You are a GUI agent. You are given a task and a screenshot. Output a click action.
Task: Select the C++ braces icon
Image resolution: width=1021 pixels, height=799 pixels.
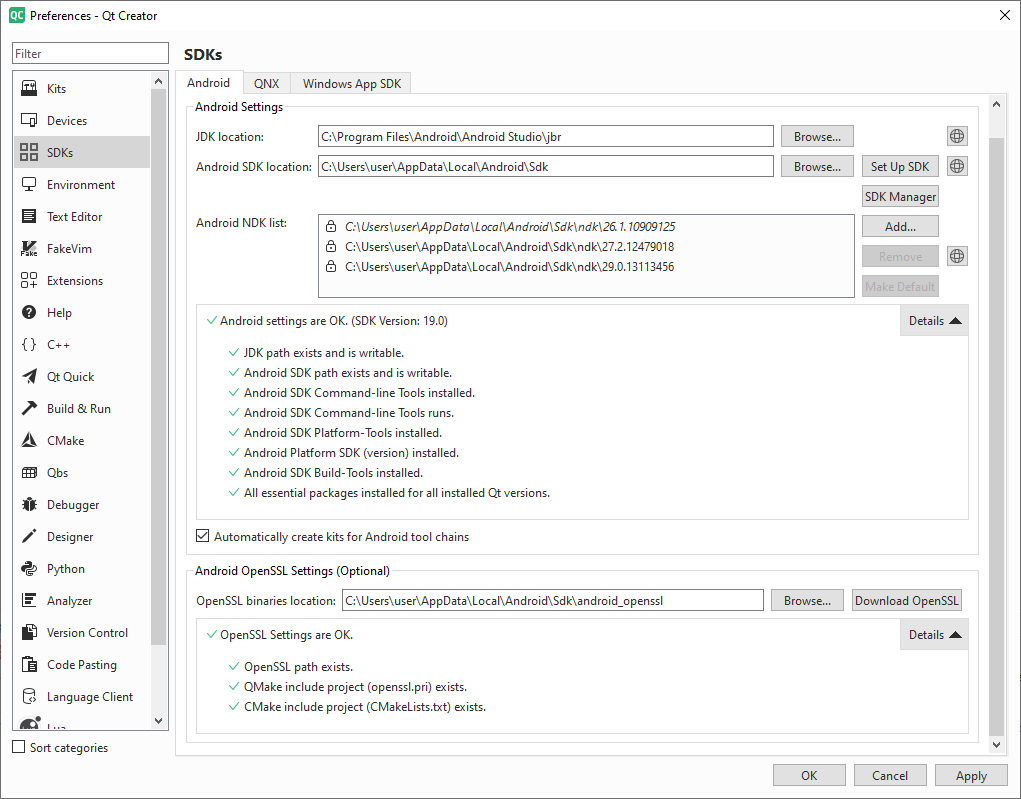(29, 344)
